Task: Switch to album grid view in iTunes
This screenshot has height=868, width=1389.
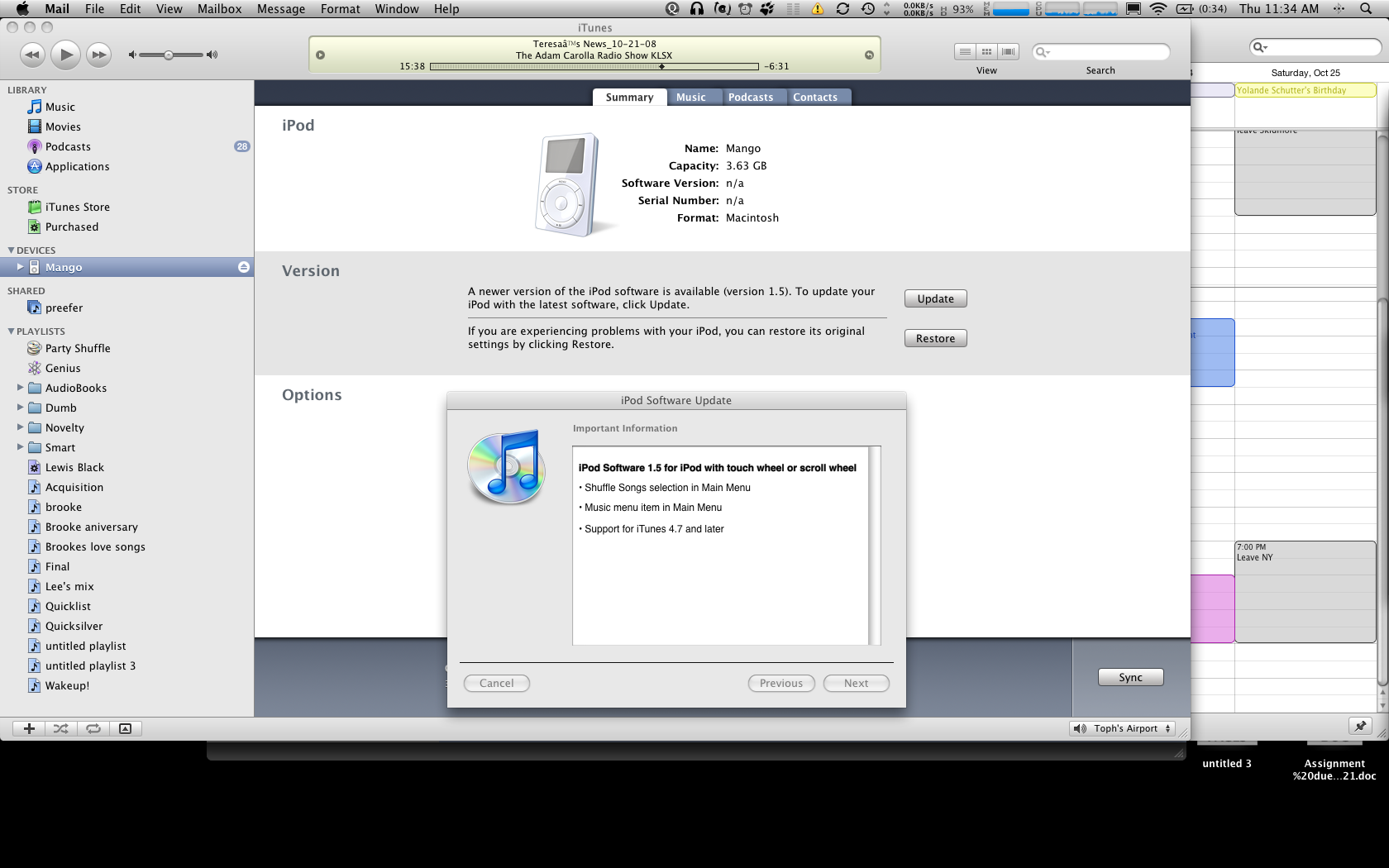Action: [986, 51]
